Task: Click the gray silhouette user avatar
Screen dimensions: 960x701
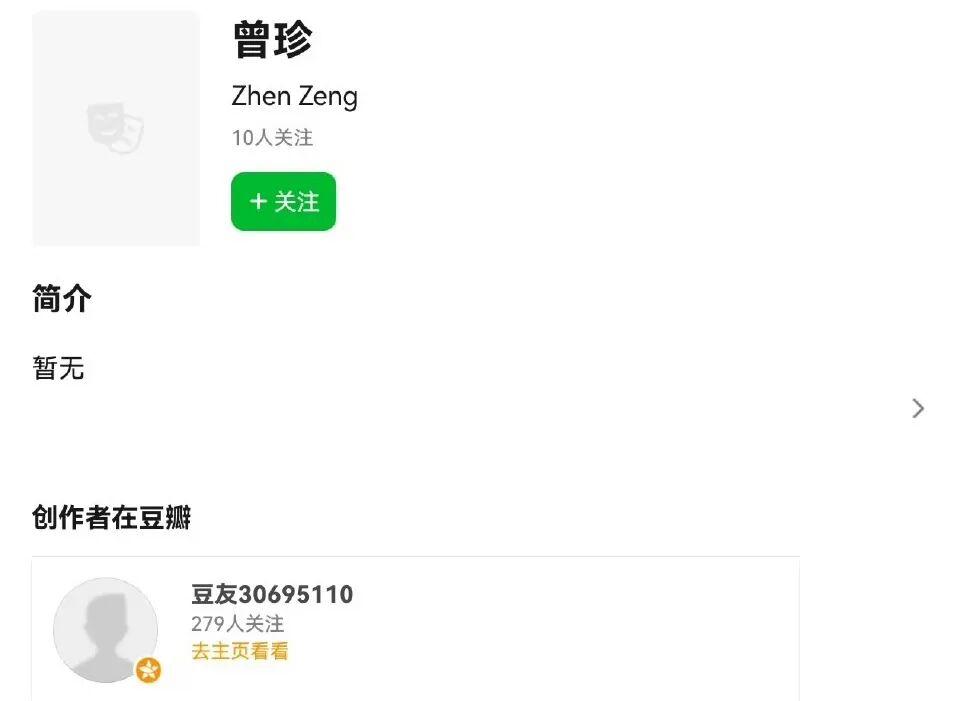Action: point(105,629)
